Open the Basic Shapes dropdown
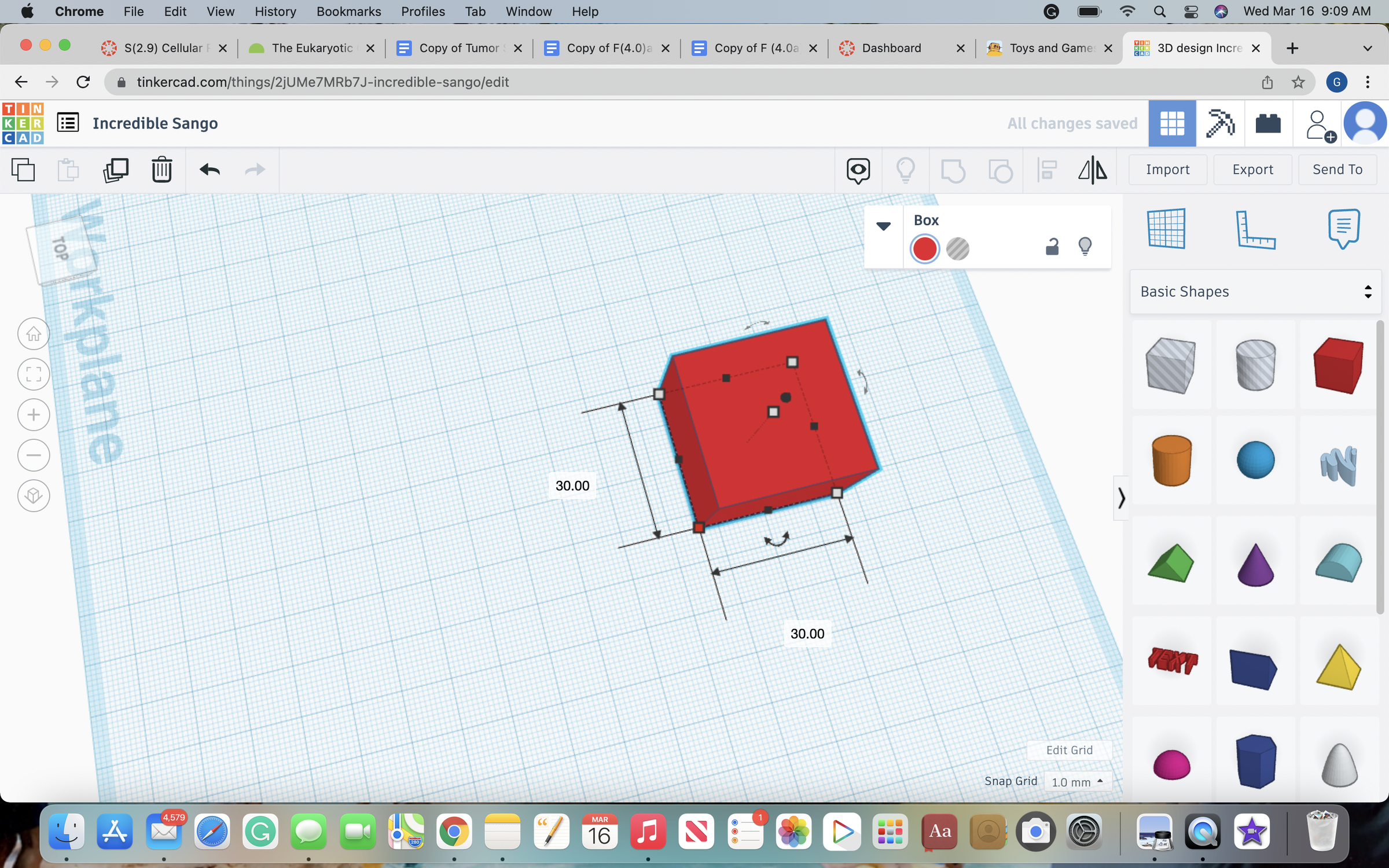 tap(1255, 292)
